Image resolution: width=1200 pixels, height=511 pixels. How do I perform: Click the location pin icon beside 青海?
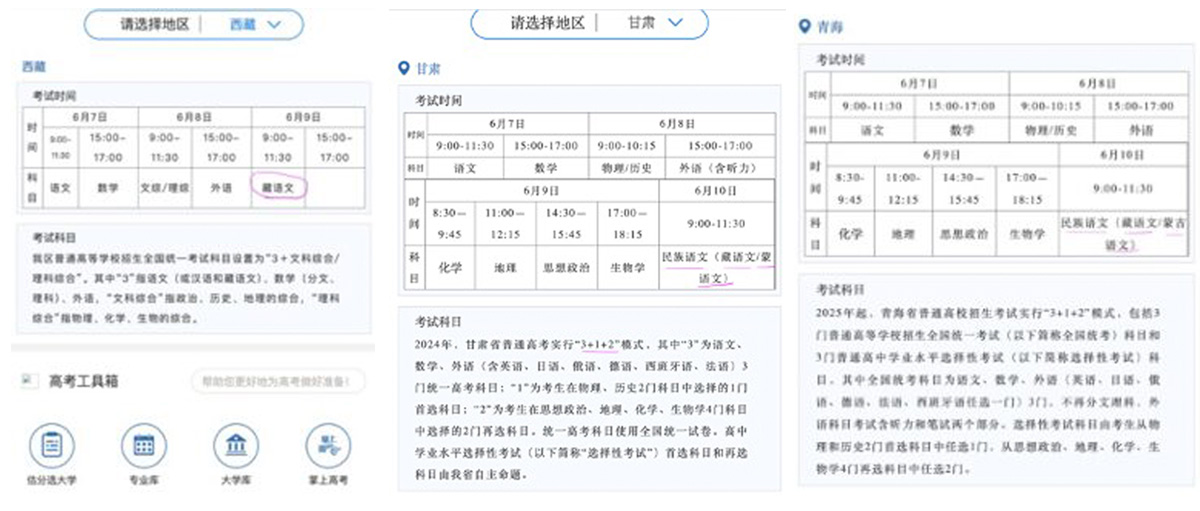806,27
